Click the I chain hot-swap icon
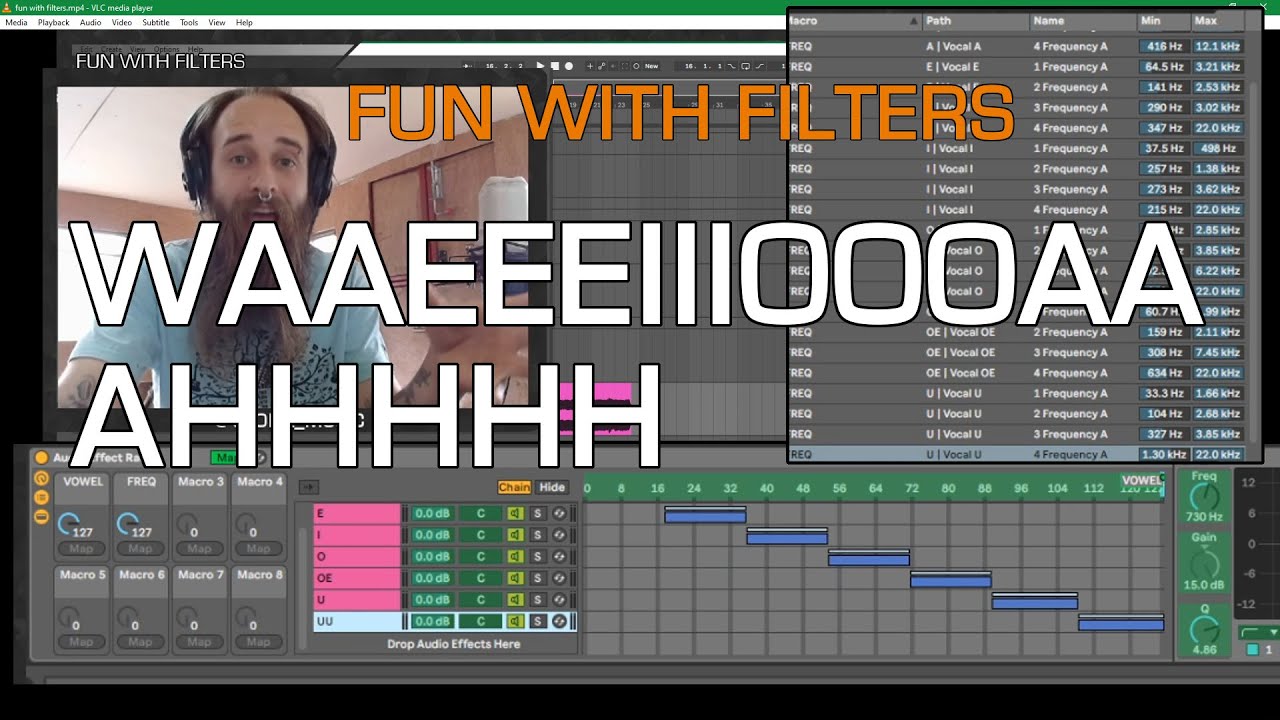The height and width of the screenshot is (720, 1280). click(559, 535)
